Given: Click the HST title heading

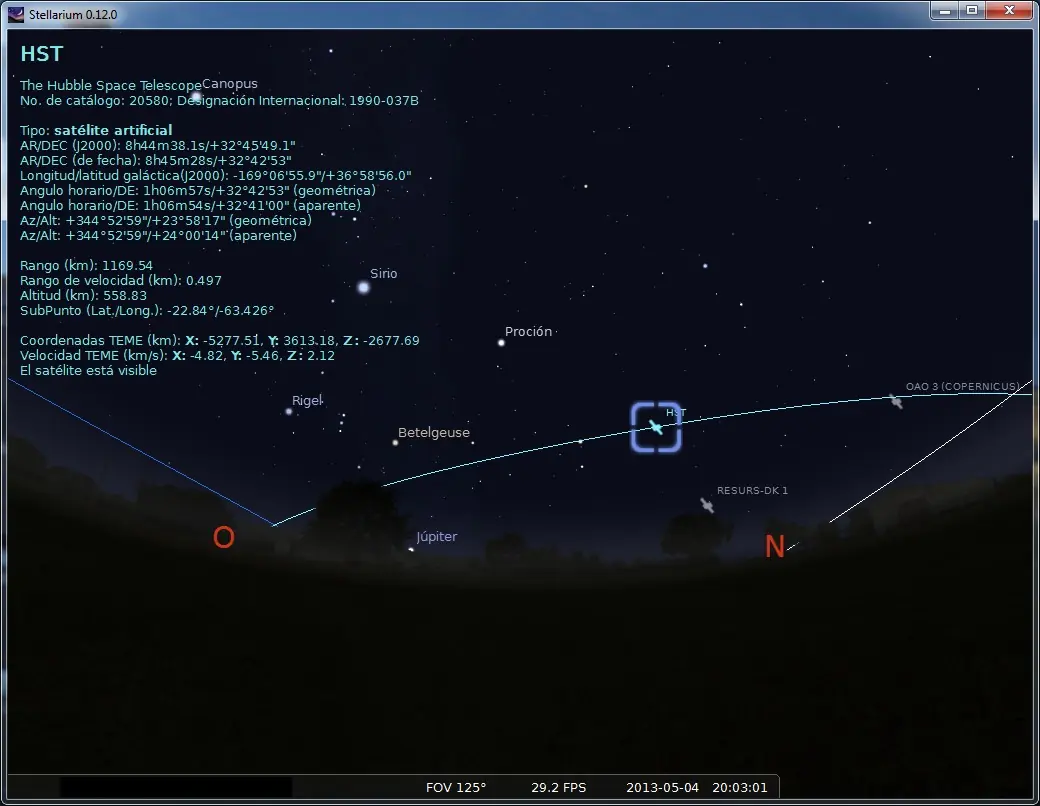Looking at the screenshot, I should point(41,54).
